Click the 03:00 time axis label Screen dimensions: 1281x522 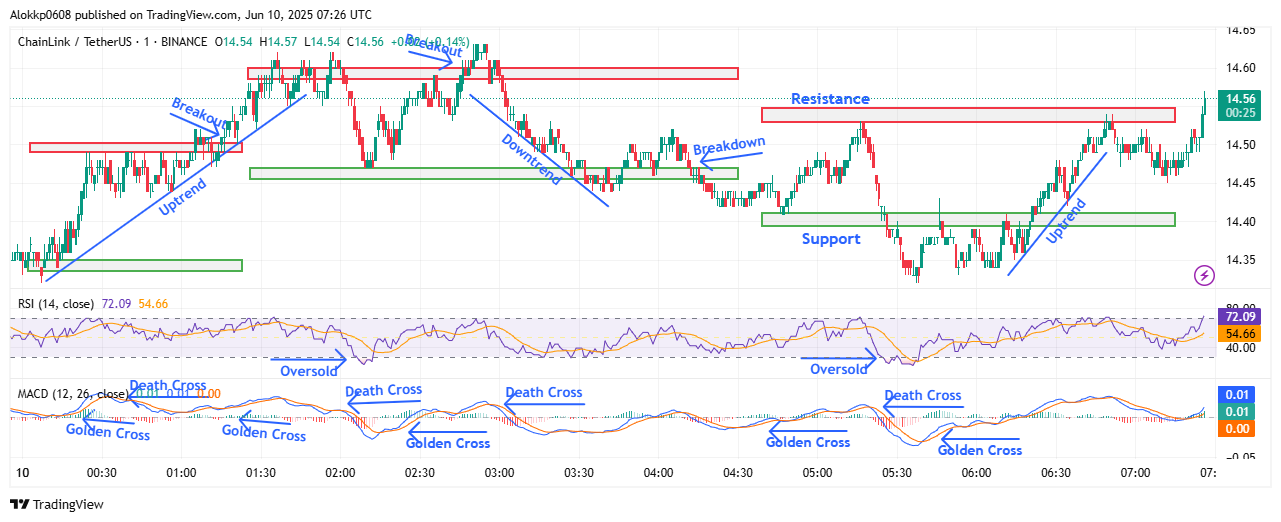point(499,473)
